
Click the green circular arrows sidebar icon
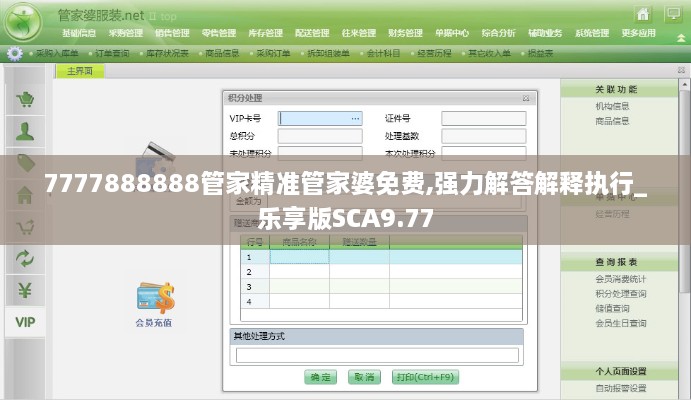[x=25, y=259]
